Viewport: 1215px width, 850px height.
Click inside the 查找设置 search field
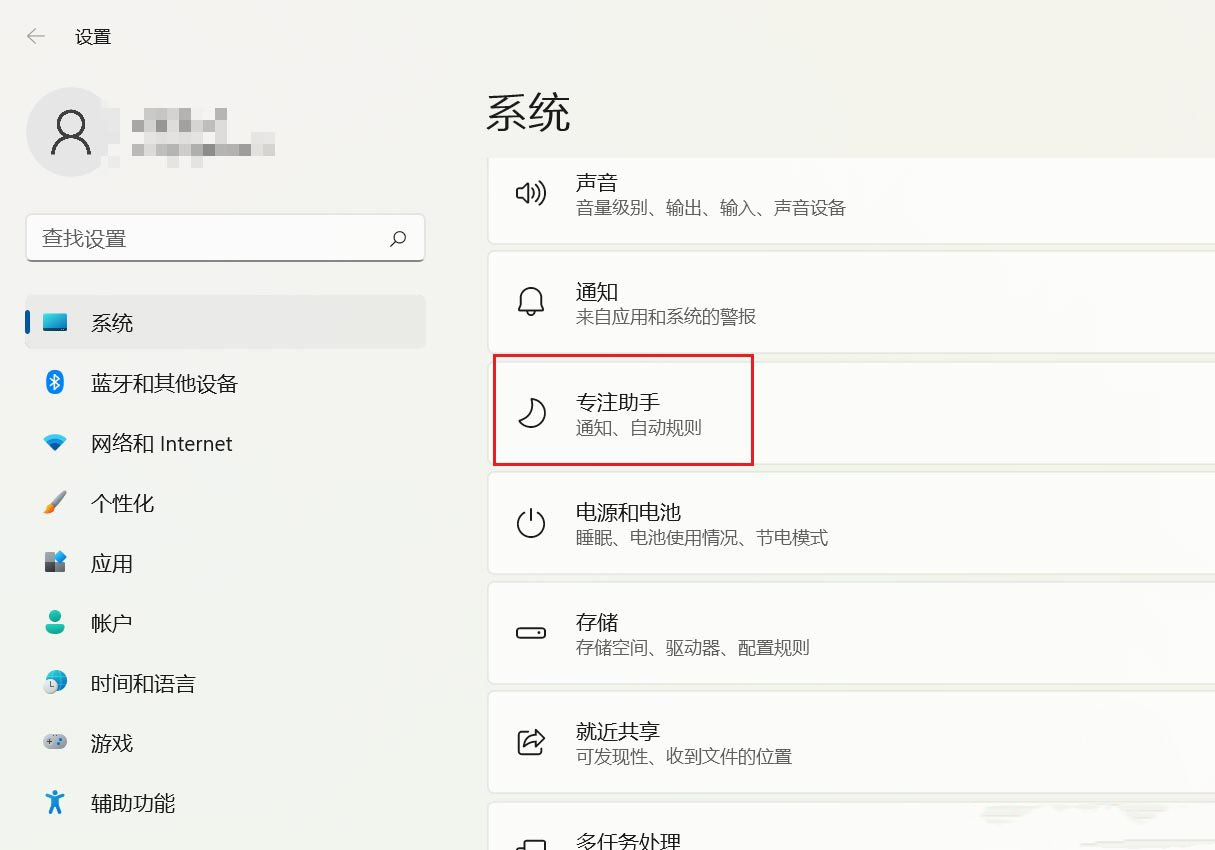click(x=200, y=238)
